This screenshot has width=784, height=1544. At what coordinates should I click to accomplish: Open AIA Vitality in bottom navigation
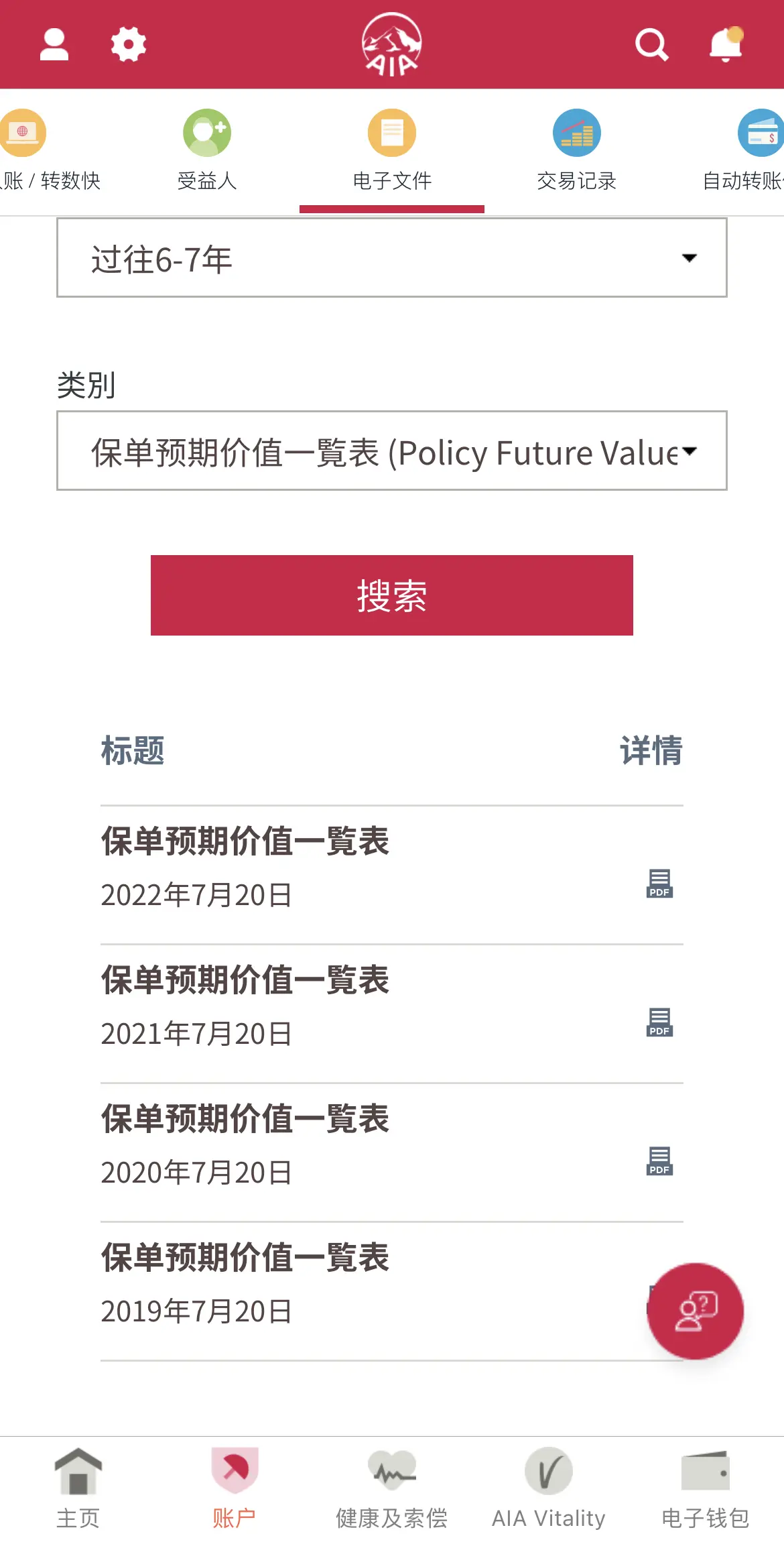coord(548,1488)
